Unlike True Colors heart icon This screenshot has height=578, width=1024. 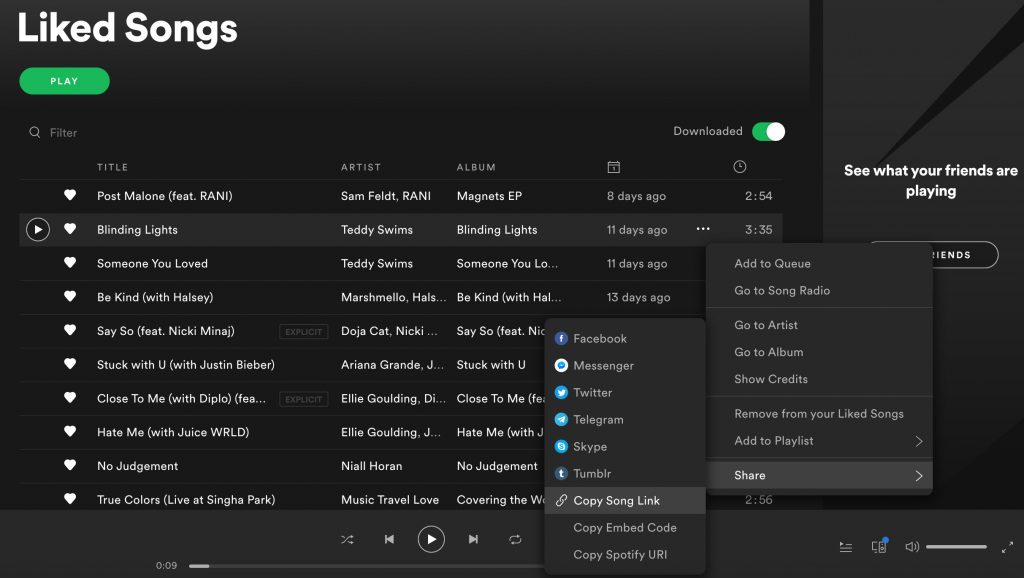click(x=70, y=498)
